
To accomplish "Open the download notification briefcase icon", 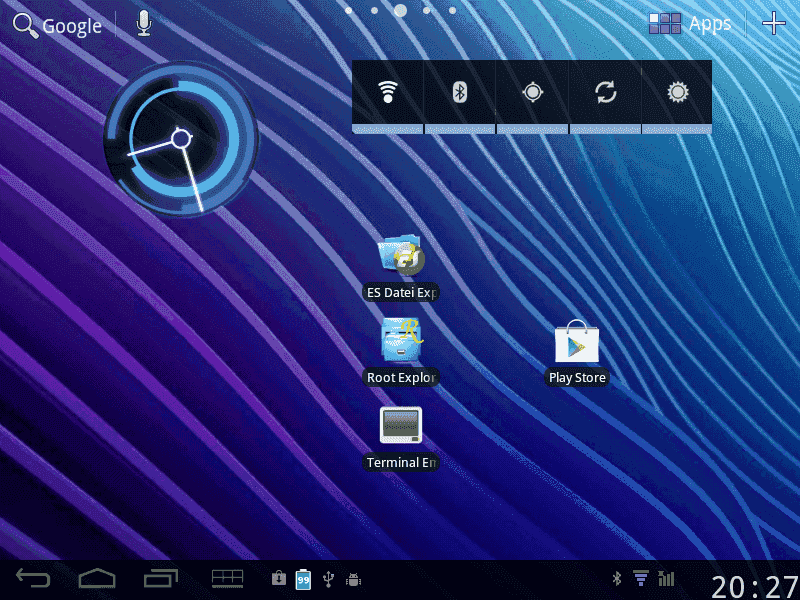I will (x=279, y=578).
